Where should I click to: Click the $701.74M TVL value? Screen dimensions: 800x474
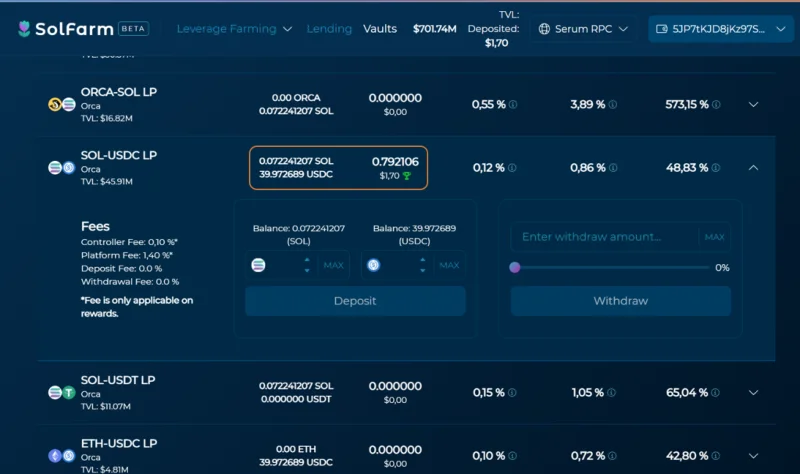click(x=435, y=29)
